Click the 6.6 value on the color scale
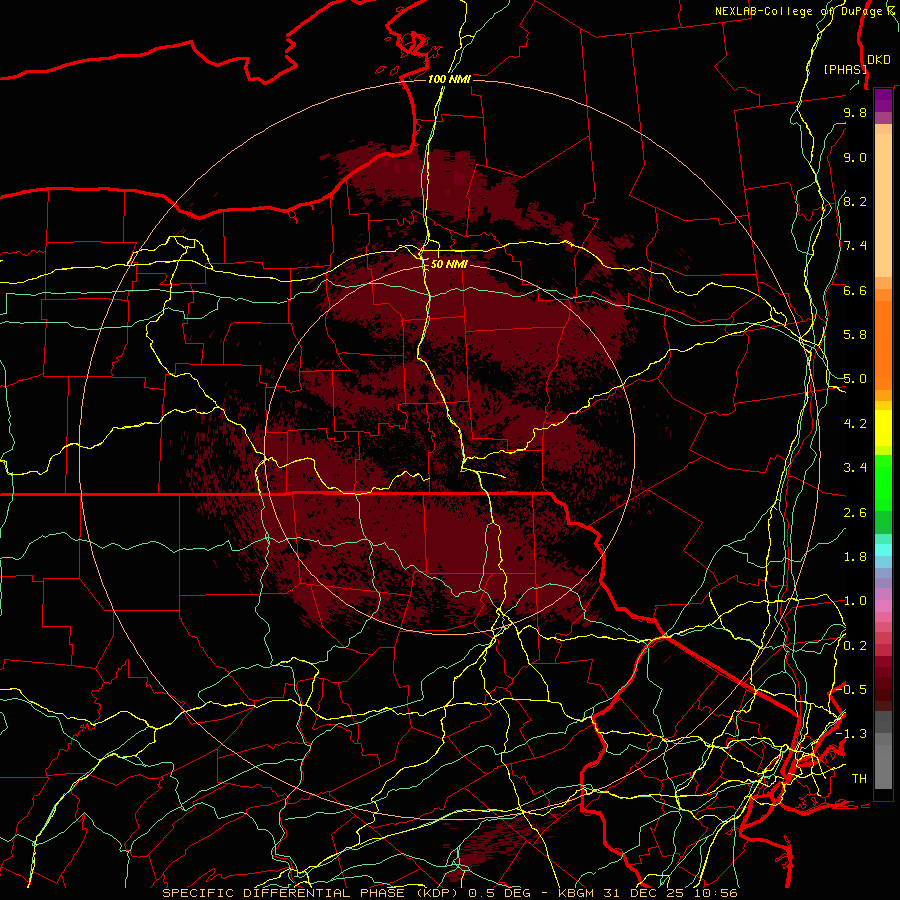The height and width of the screenshot is (900, 900). [x=855, y=290]
